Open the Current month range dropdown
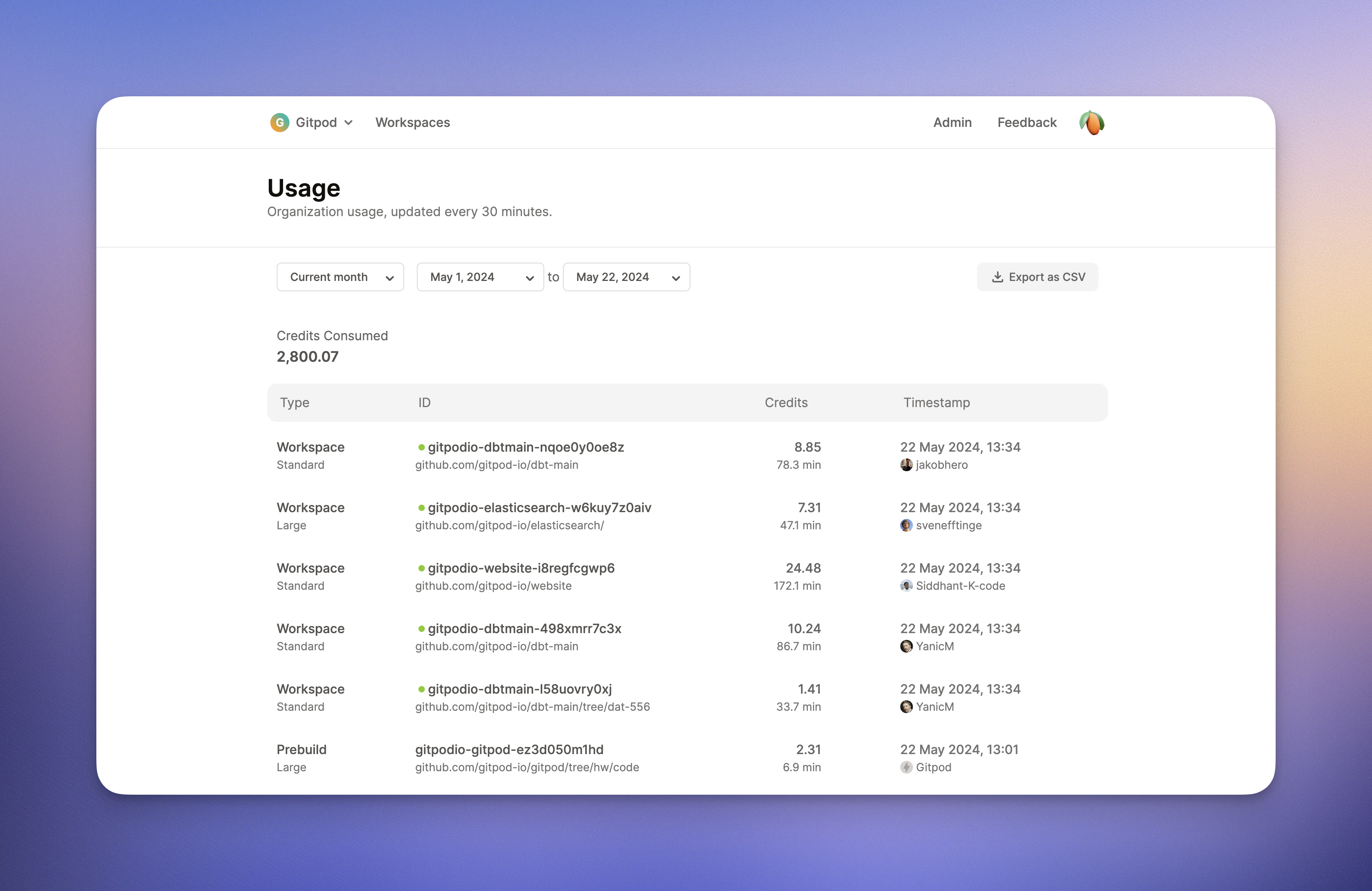Image resolution: width=1372 pixels, height=891 pixels. (x=340, y=277)
